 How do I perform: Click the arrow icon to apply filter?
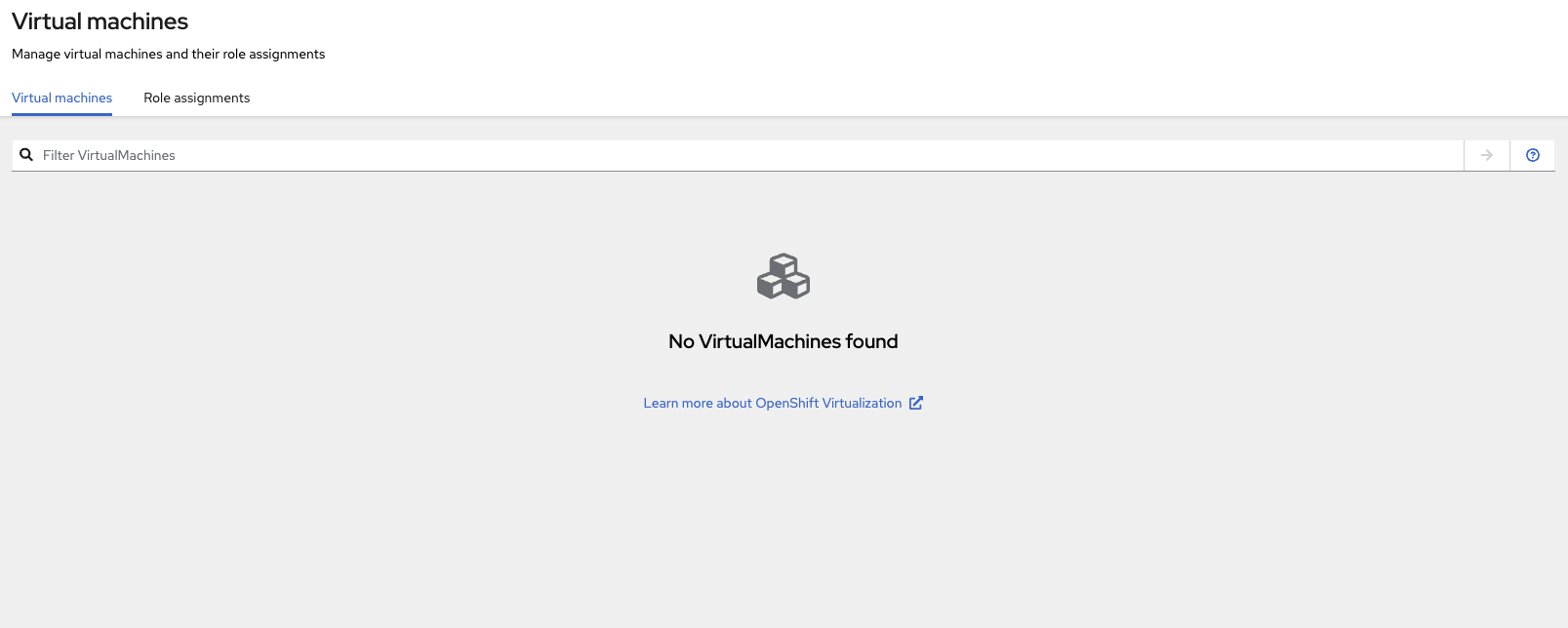(1486, 155)
